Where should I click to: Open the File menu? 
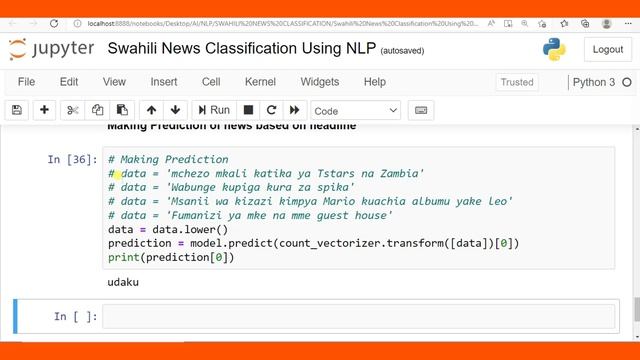(27, 82)
